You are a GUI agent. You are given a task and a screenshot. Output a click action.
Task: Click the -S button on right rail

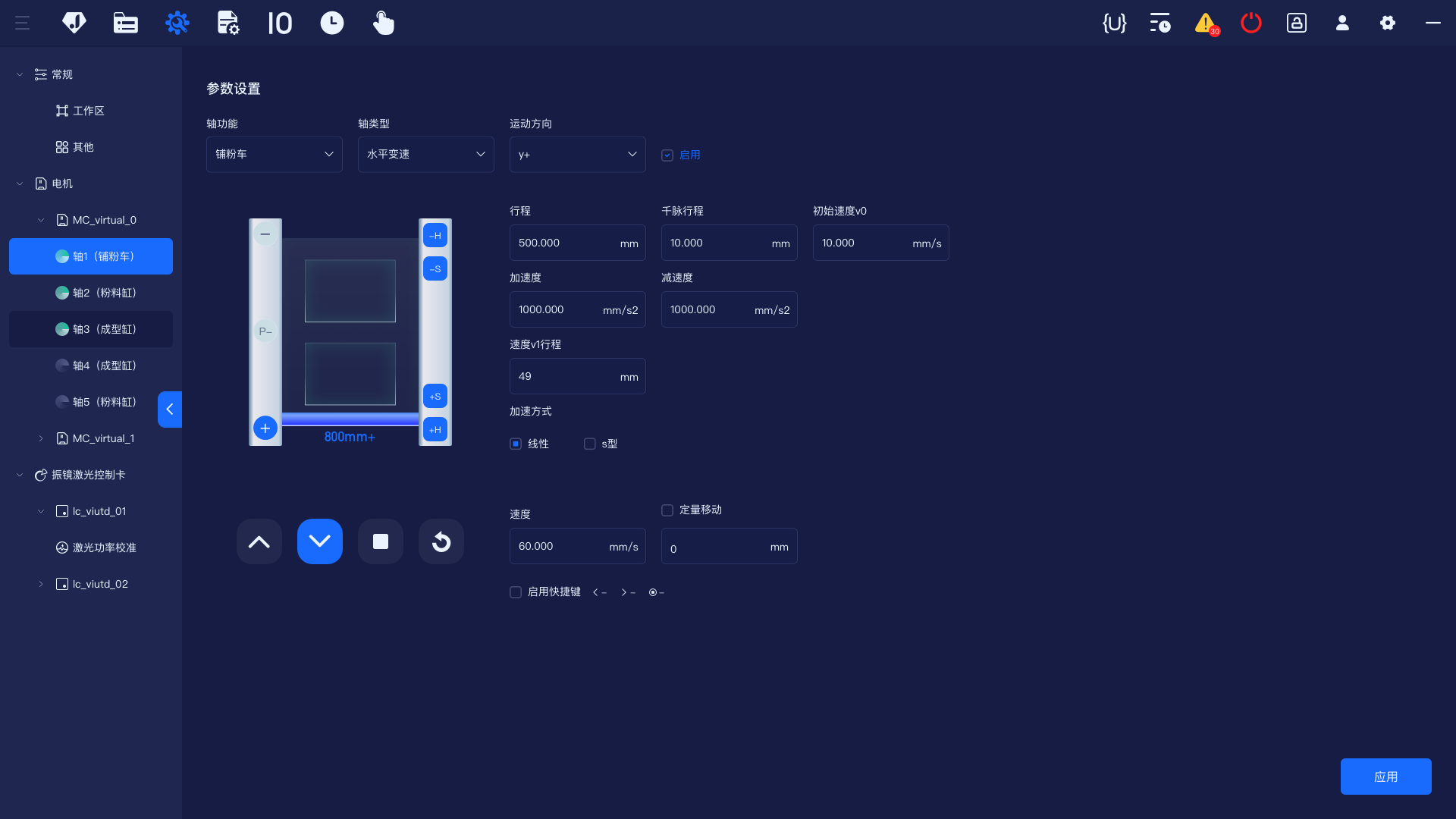435,268
